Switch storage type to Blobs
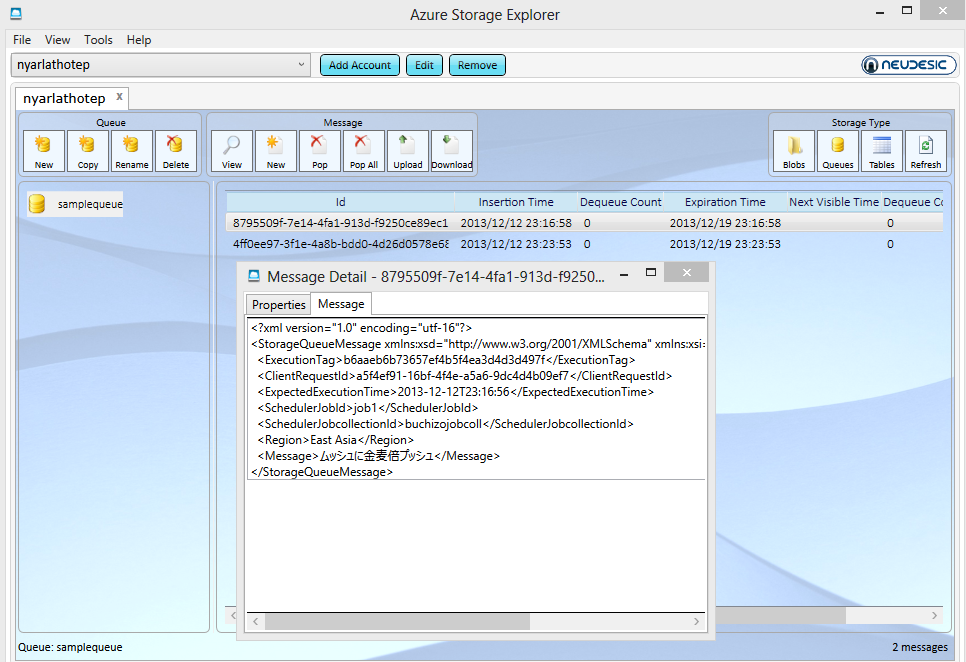966x662 pixels. point(794,151)
